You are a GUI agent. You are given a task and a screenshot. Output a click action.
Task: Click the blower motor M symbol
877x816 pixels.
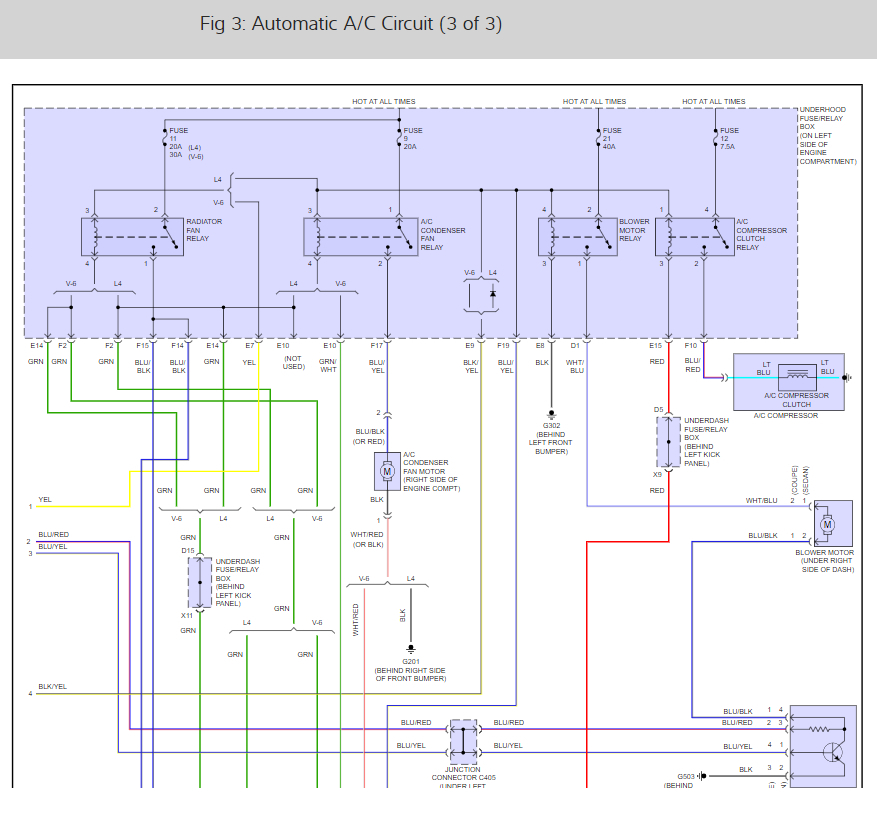[x=827, y=525]
